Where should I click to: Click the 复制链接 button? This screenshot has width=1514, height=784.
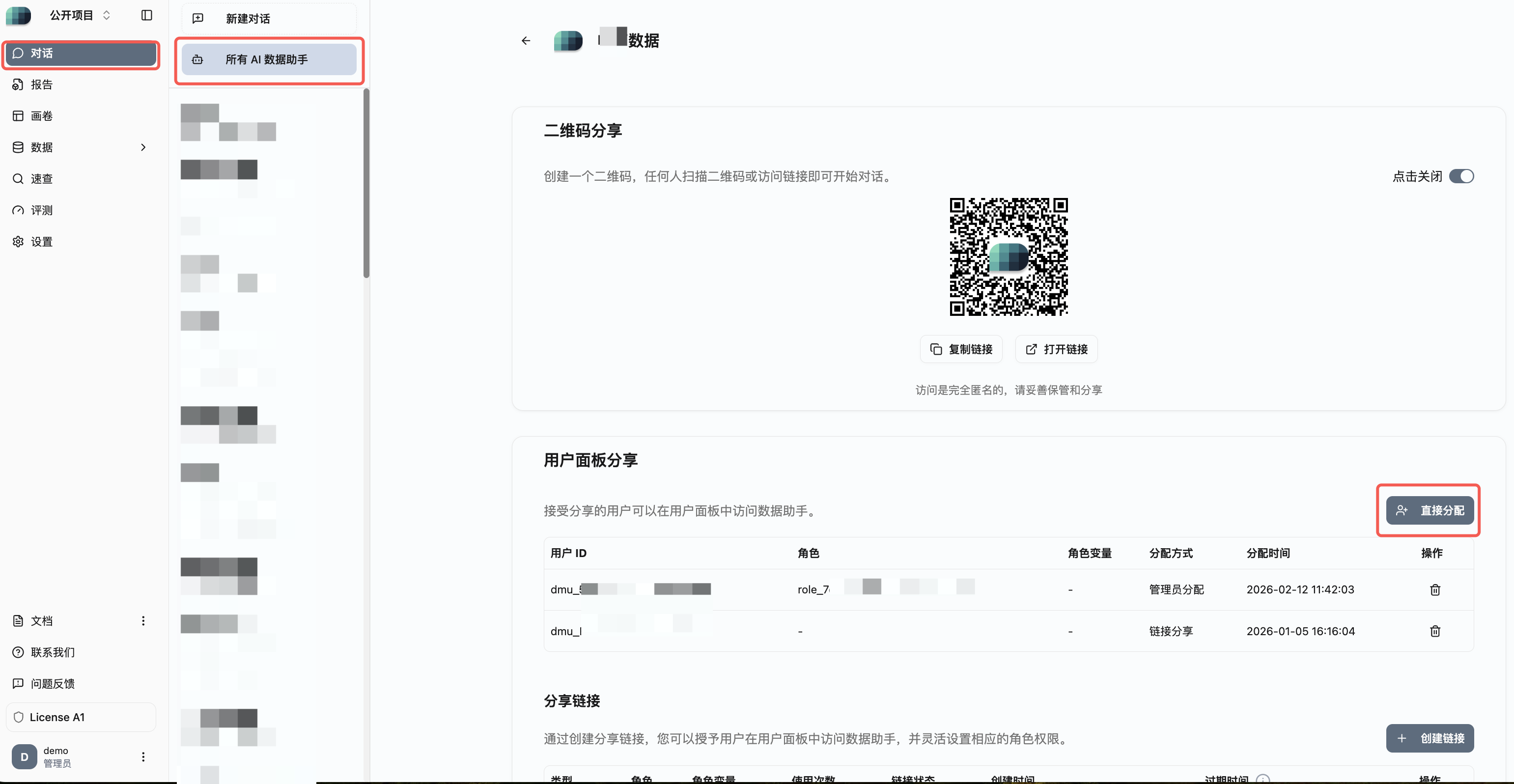point(961,349)
